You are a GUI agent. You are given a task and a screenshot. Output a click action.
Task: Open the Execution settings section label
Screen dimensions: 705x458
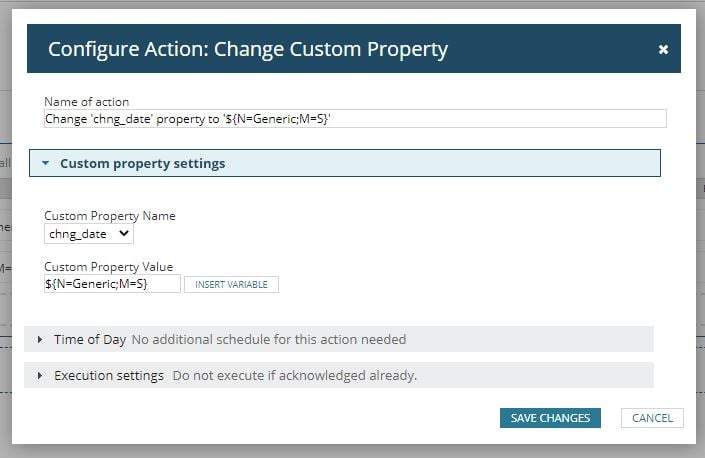click(x=109, y=376)
